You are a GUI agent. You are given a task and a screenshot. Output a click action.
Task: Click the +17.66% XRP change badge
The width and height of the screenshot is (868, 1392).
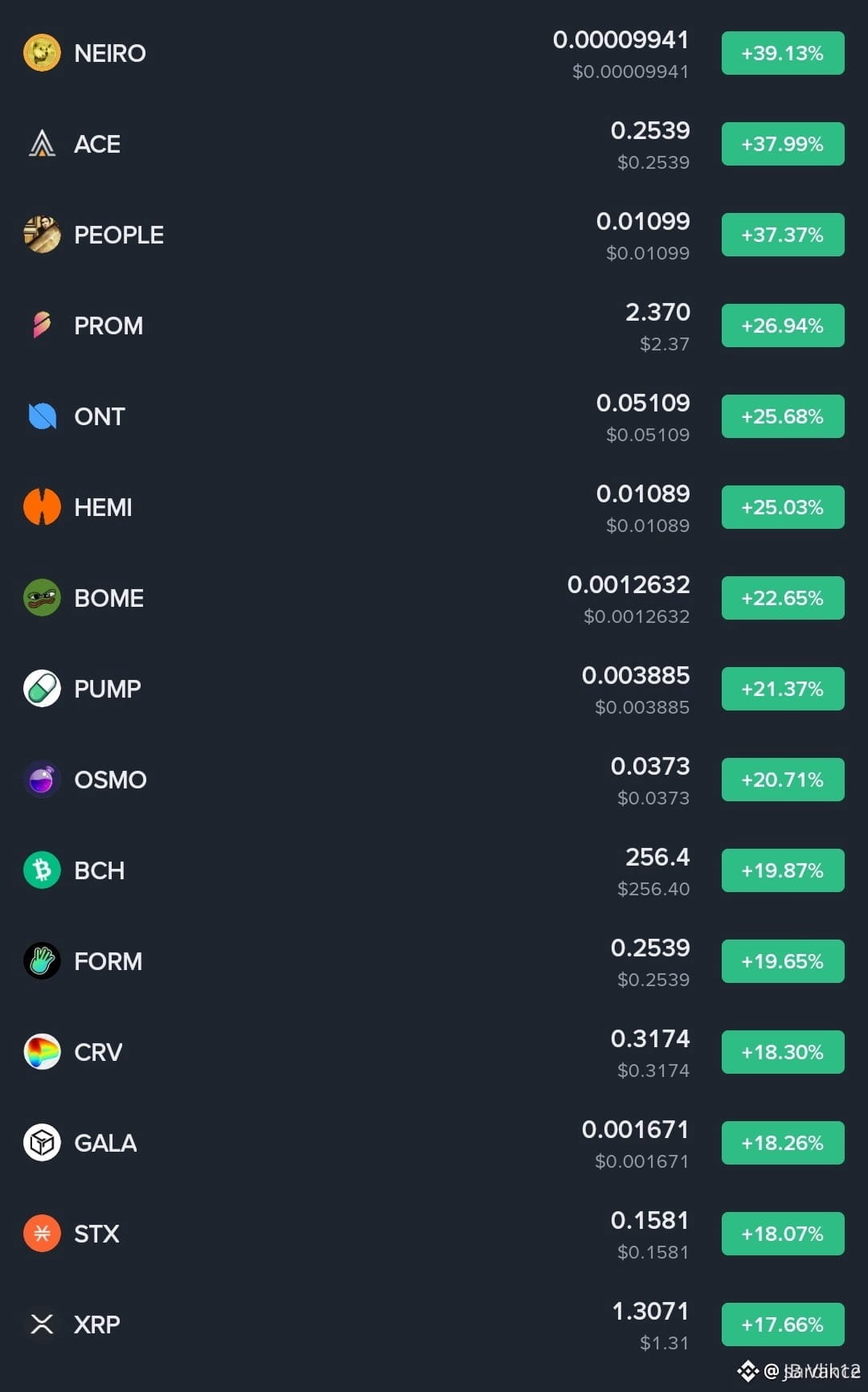coord(783,1324)
